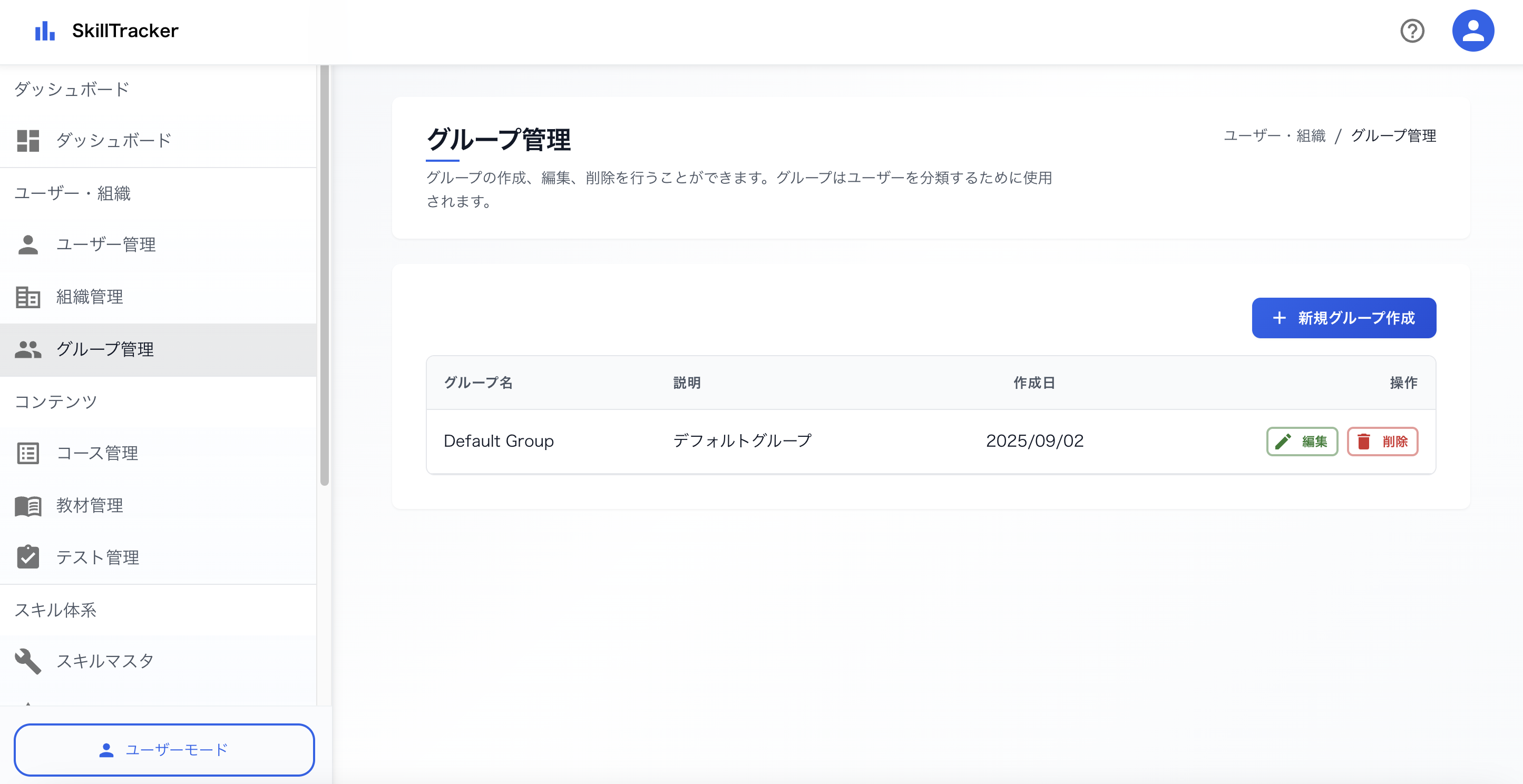Select the ユーザー管理 person icon

coord(27,244)
